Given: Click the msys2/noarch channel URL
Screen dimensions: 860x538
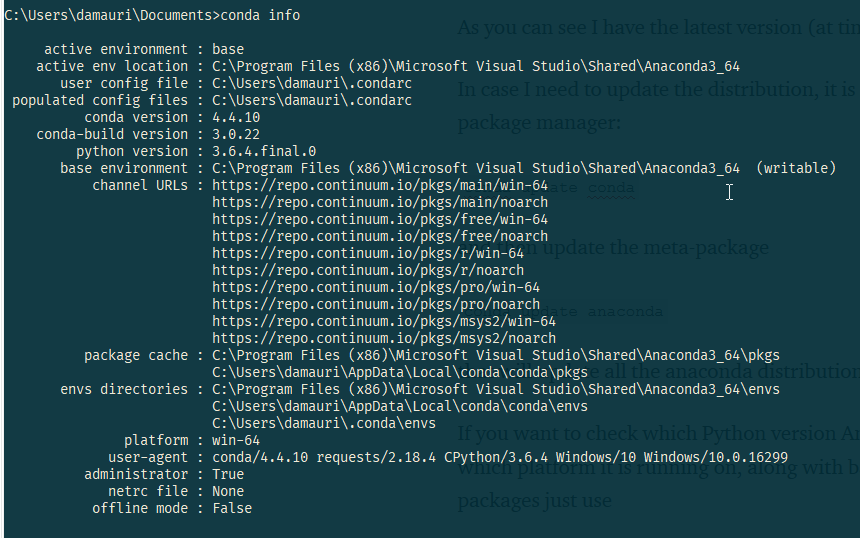Looking at the screenshot, I should pos(384,338).
